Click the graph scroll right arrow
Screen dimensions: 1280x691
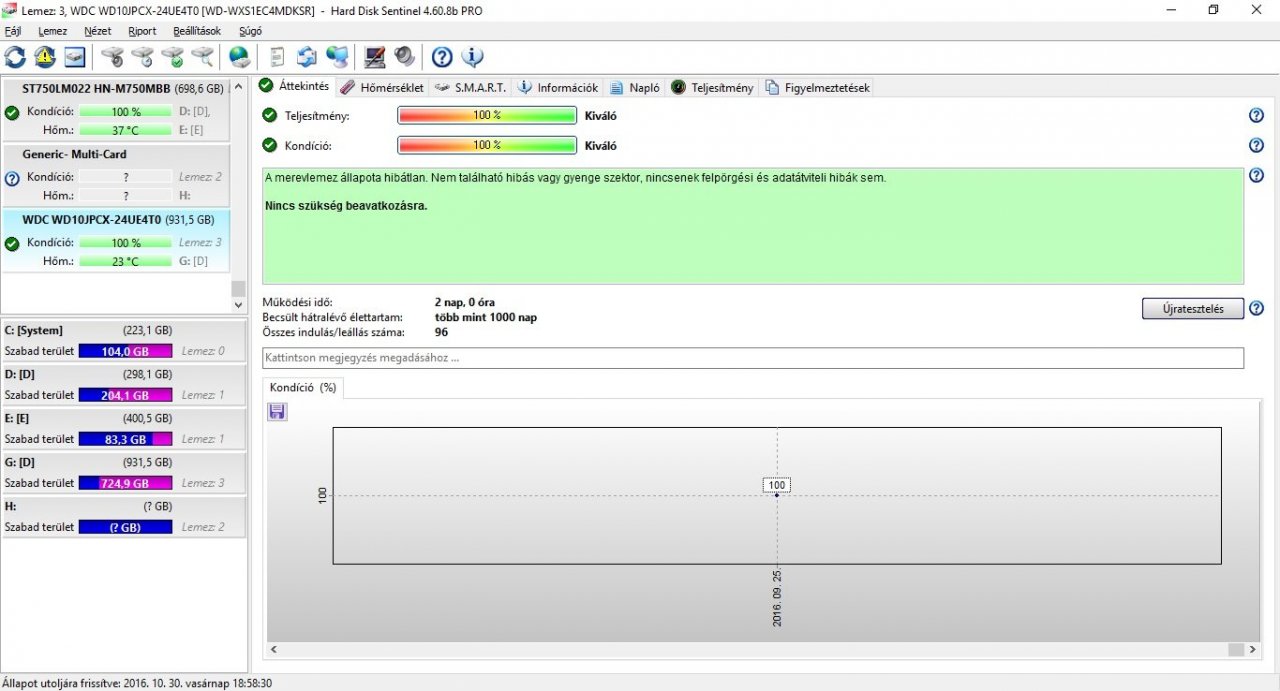pyautogui.click(x=1253, y=650)
